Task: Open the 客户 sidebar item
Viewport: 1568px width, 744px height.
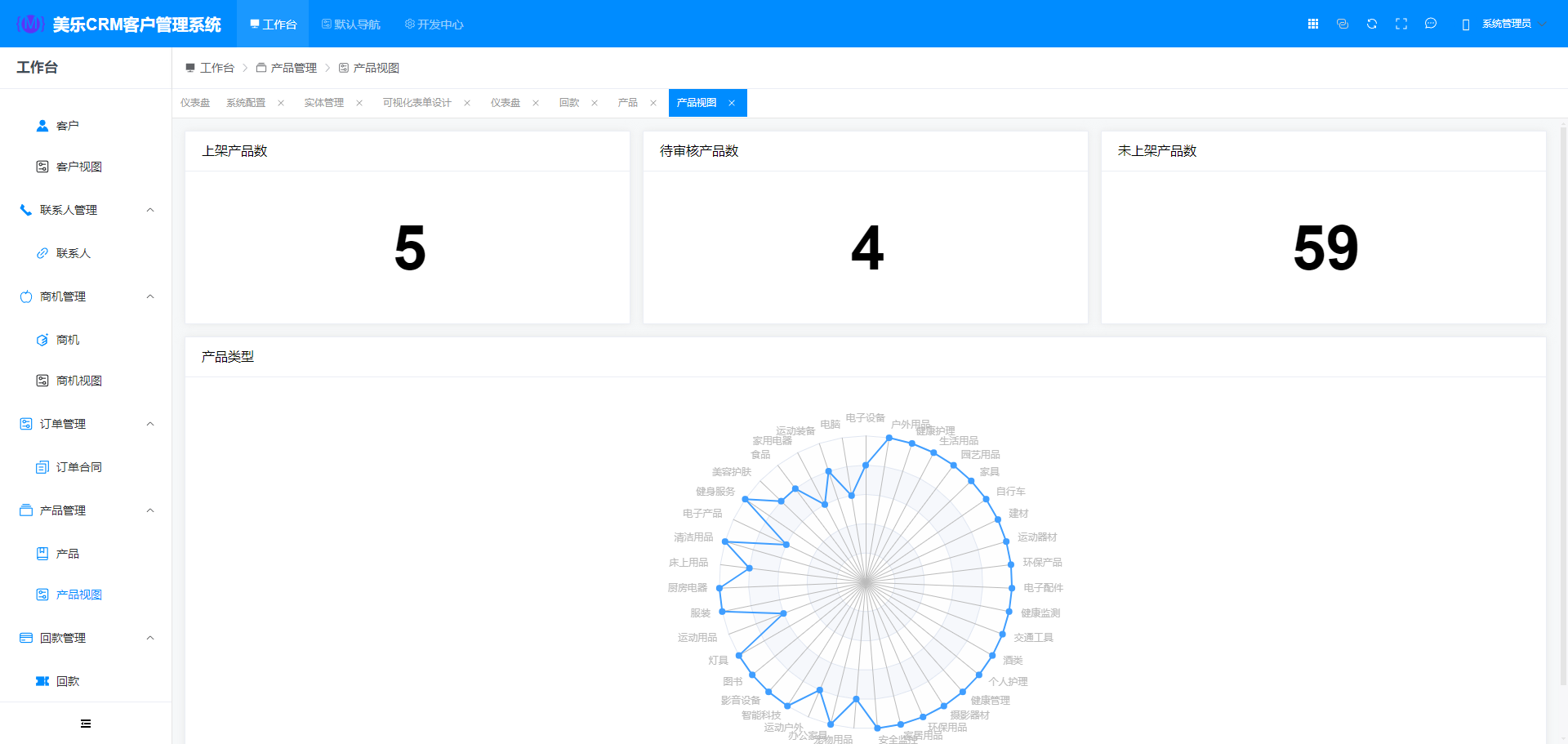Action: 67,126
